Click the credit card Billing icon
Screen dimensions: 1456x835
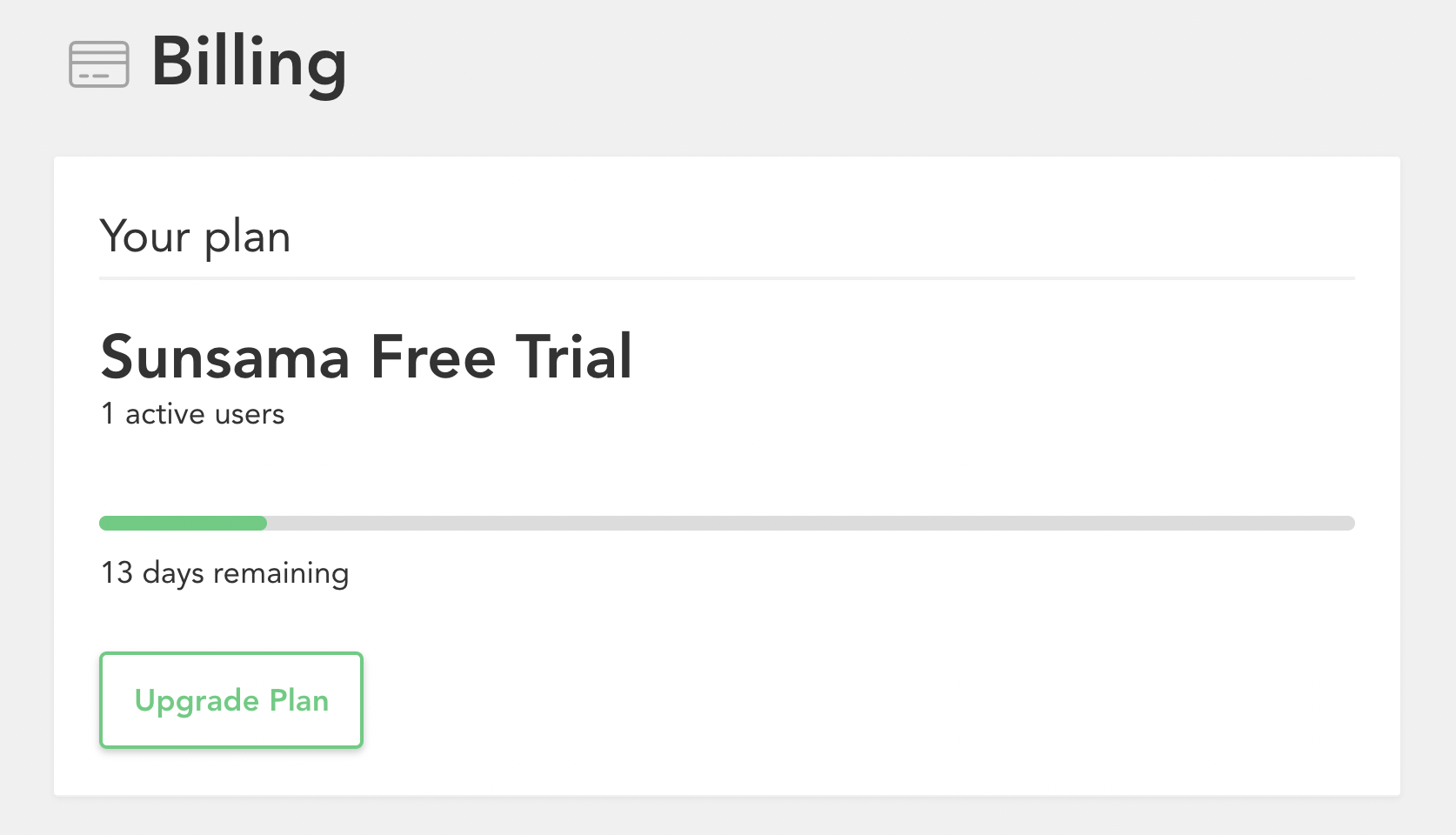(x=98, y=65)
